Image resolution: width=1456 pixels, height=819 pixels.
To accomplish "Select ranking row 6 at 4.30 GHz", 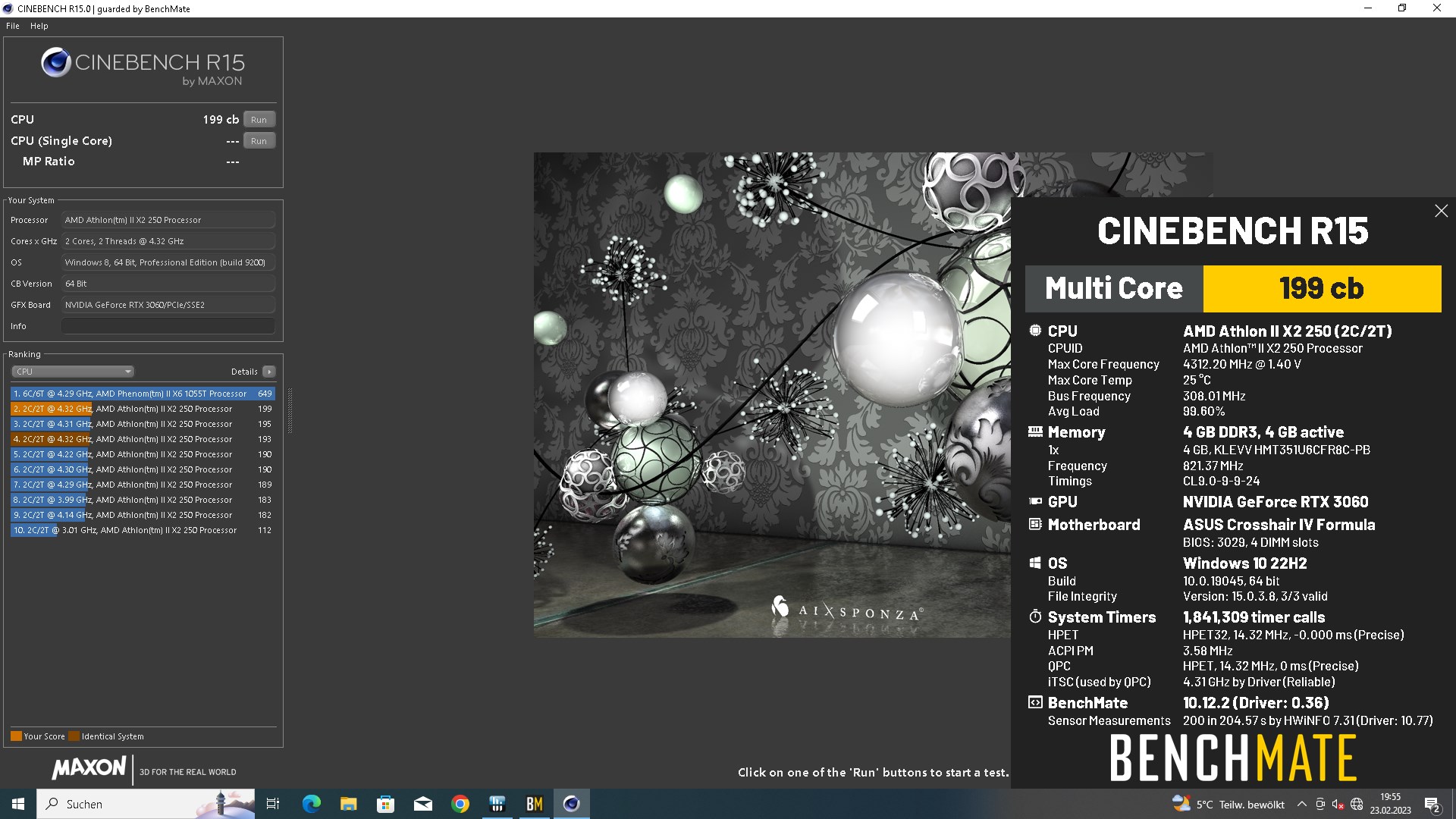I will (x=143, y=469).
